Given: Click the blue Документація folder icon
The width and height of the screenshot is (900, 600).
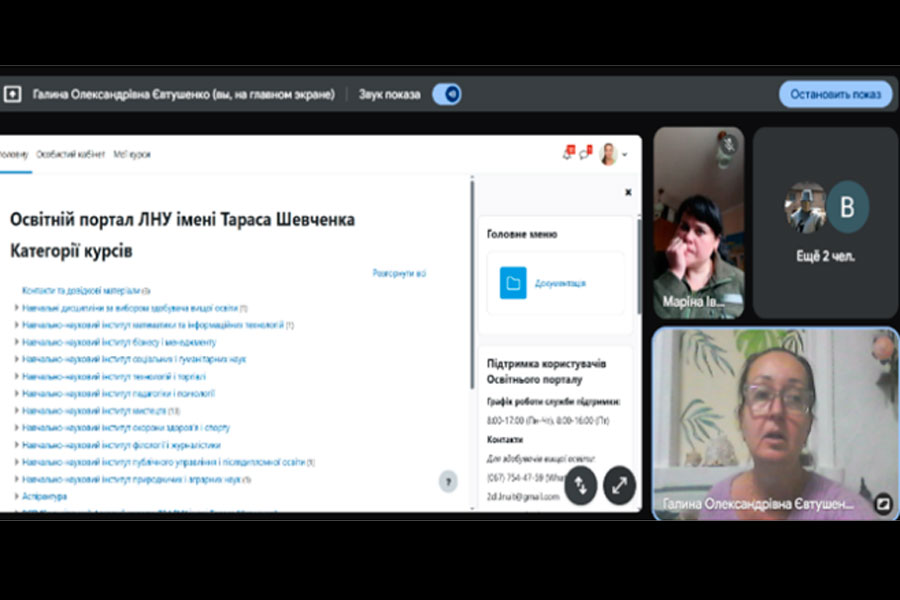Looking at the screenshot, I should [513, 283].
